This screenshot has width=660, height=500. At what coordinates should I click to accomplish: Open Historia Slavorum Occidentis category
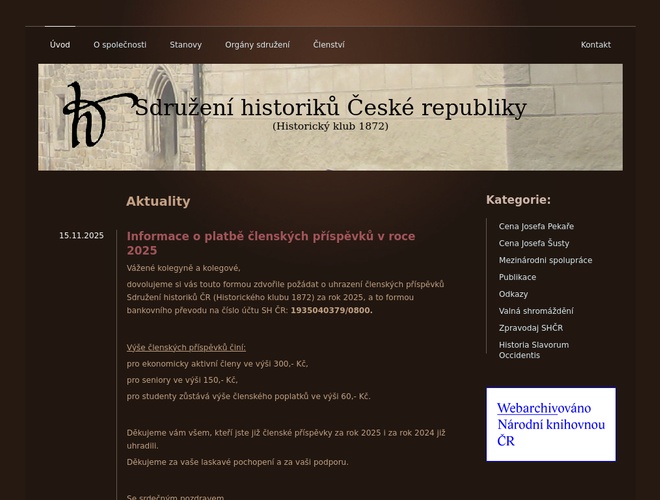point(533,350)
